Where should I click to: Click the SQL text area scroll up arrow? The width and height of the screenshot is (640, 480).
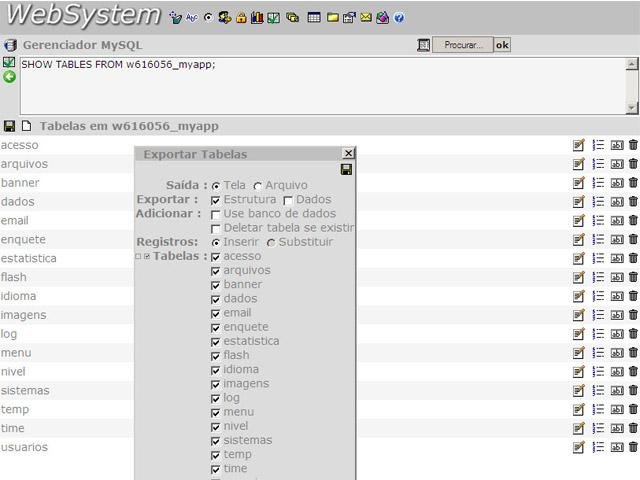(x=631, y=64)
